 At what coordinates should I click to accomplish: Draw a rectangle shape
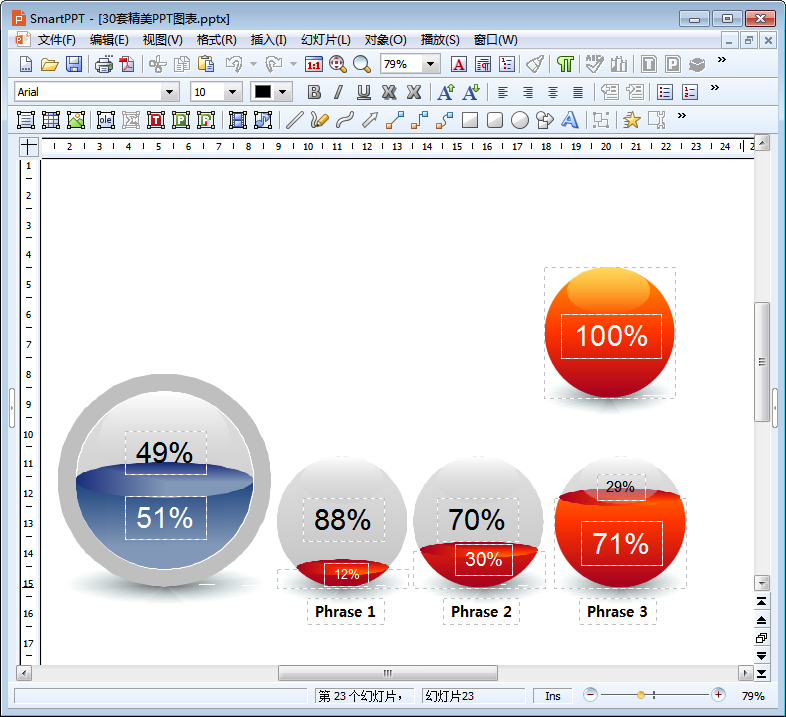470,120
